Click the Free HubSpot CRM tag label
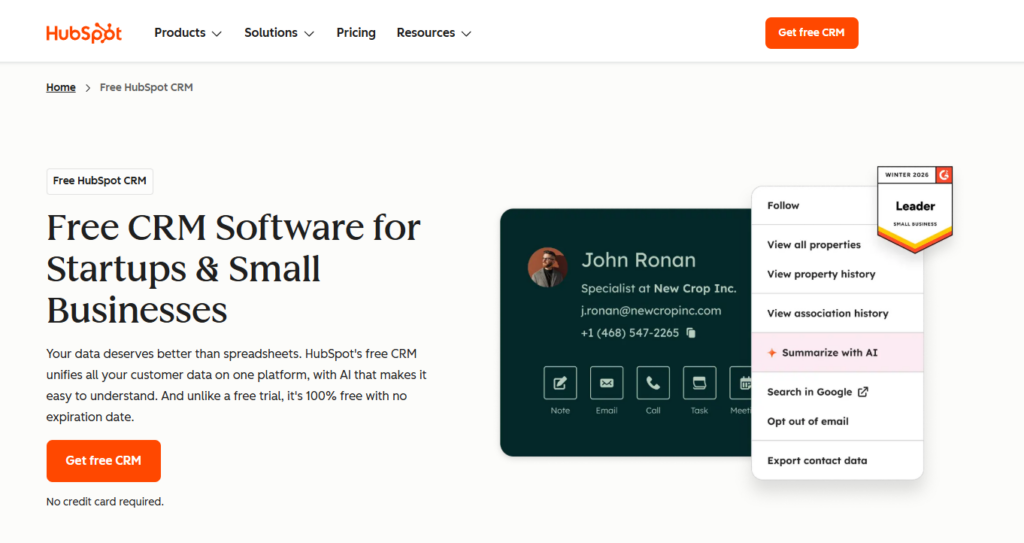The width and height of the screenshot is (1024, 543). tap(100, 181)
